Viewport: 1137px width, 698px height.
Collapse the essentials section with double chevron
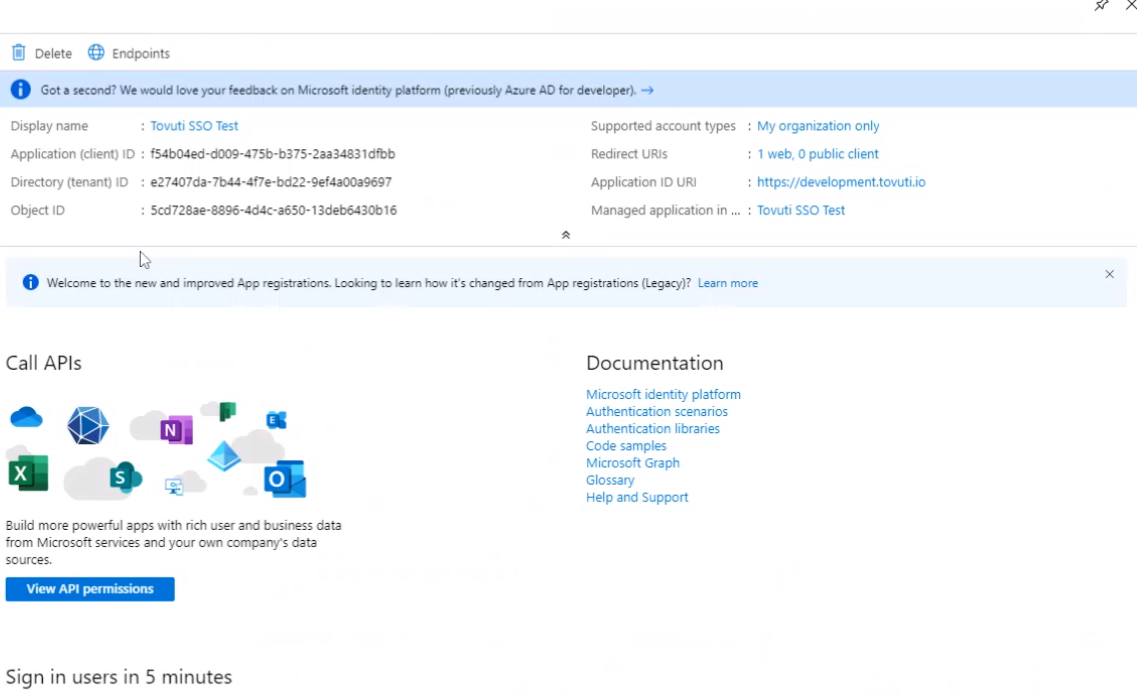point(566,235)
